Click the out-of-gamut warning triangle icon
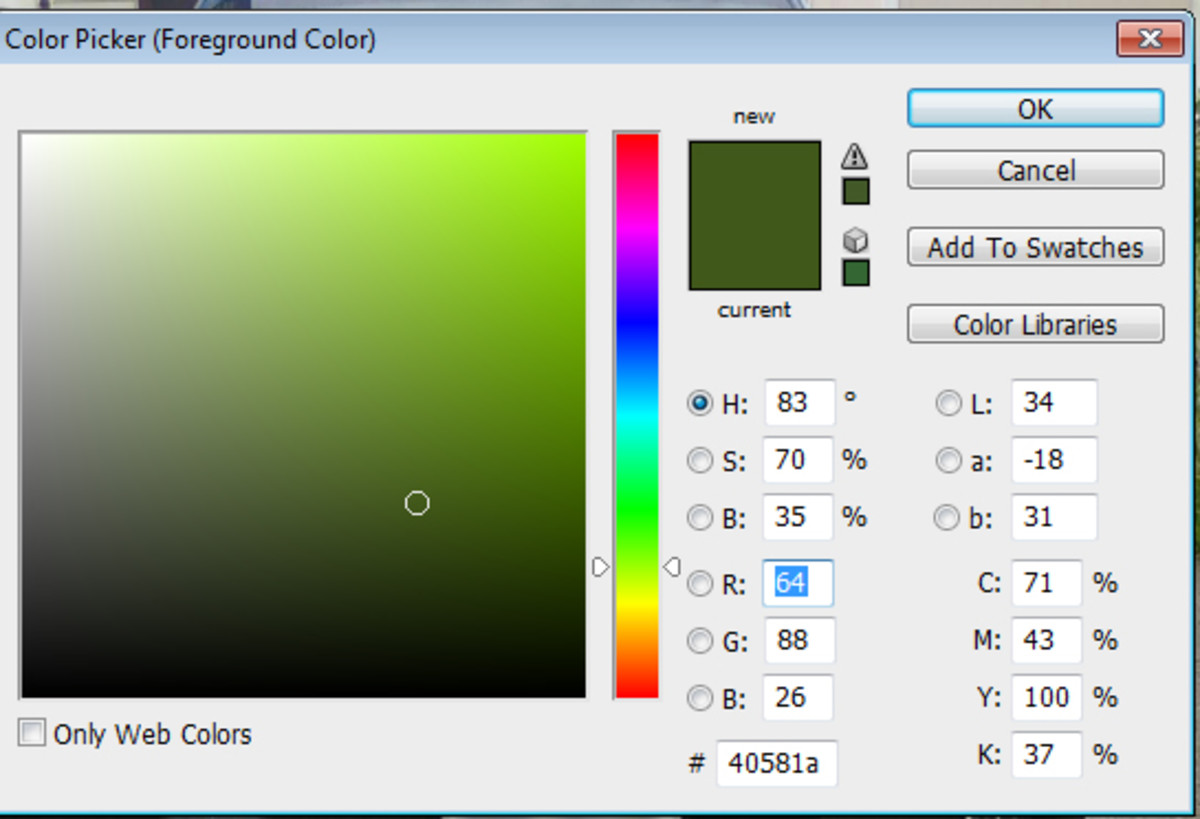The image size is (1200, 819). tap(855, 156)
